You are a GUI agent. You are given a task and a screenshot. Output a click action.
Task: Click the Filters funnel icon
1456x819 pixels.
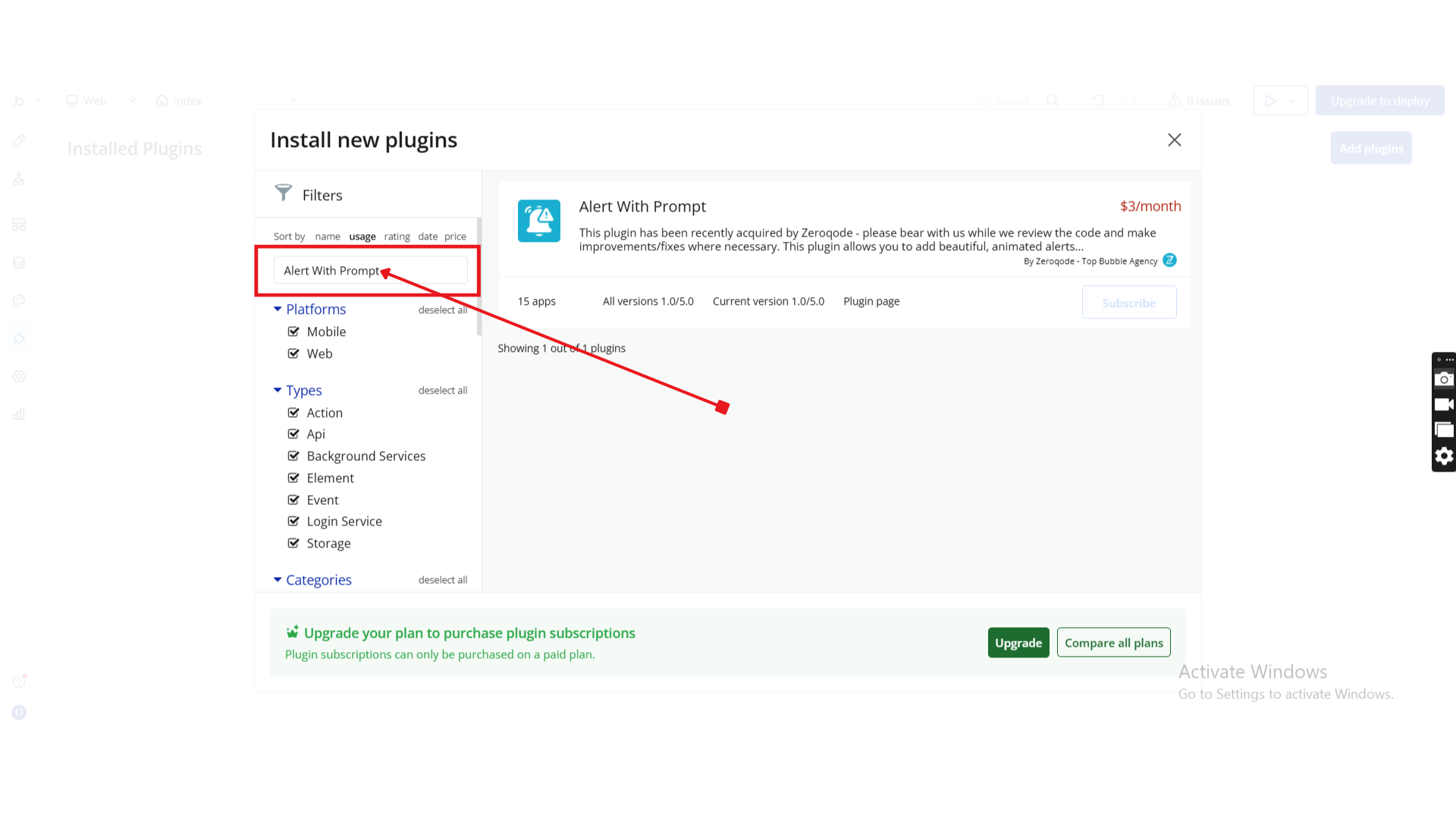coord(283,193)
